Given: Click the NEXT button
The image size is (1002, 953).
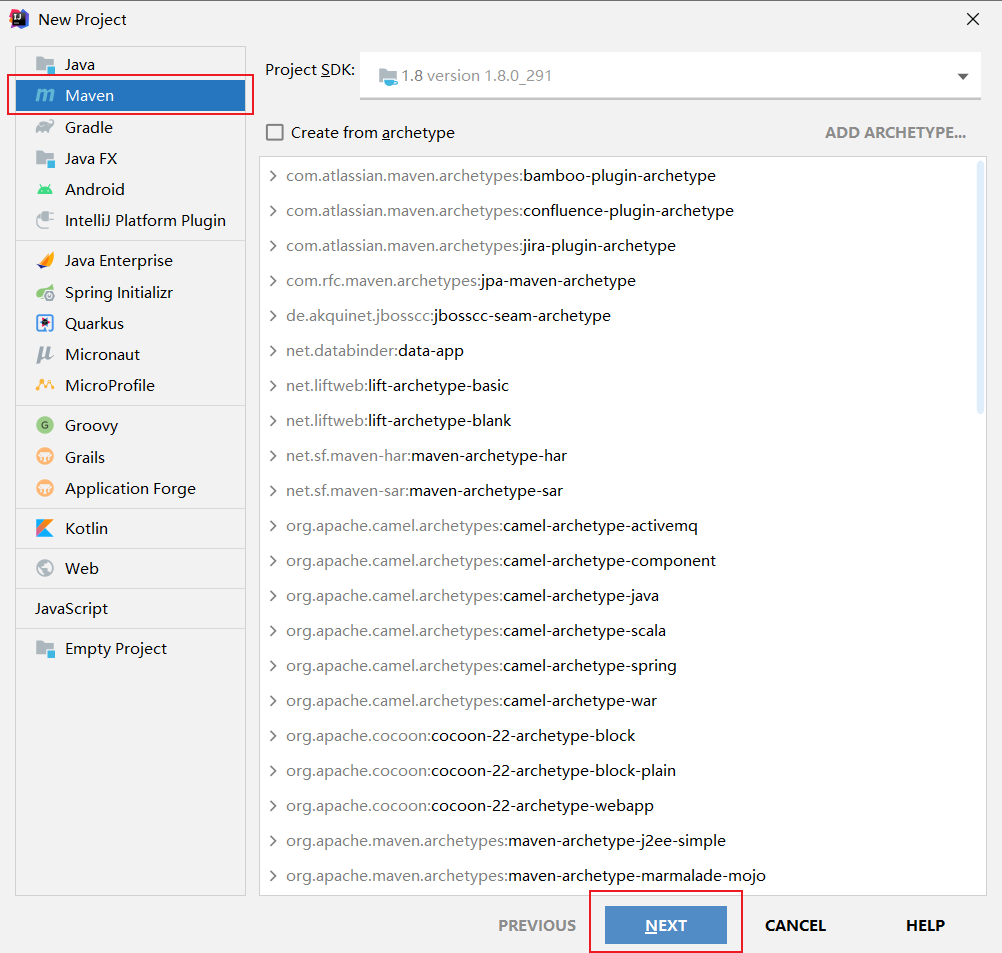Looking at the screenshot, I should tap(666, 925).
